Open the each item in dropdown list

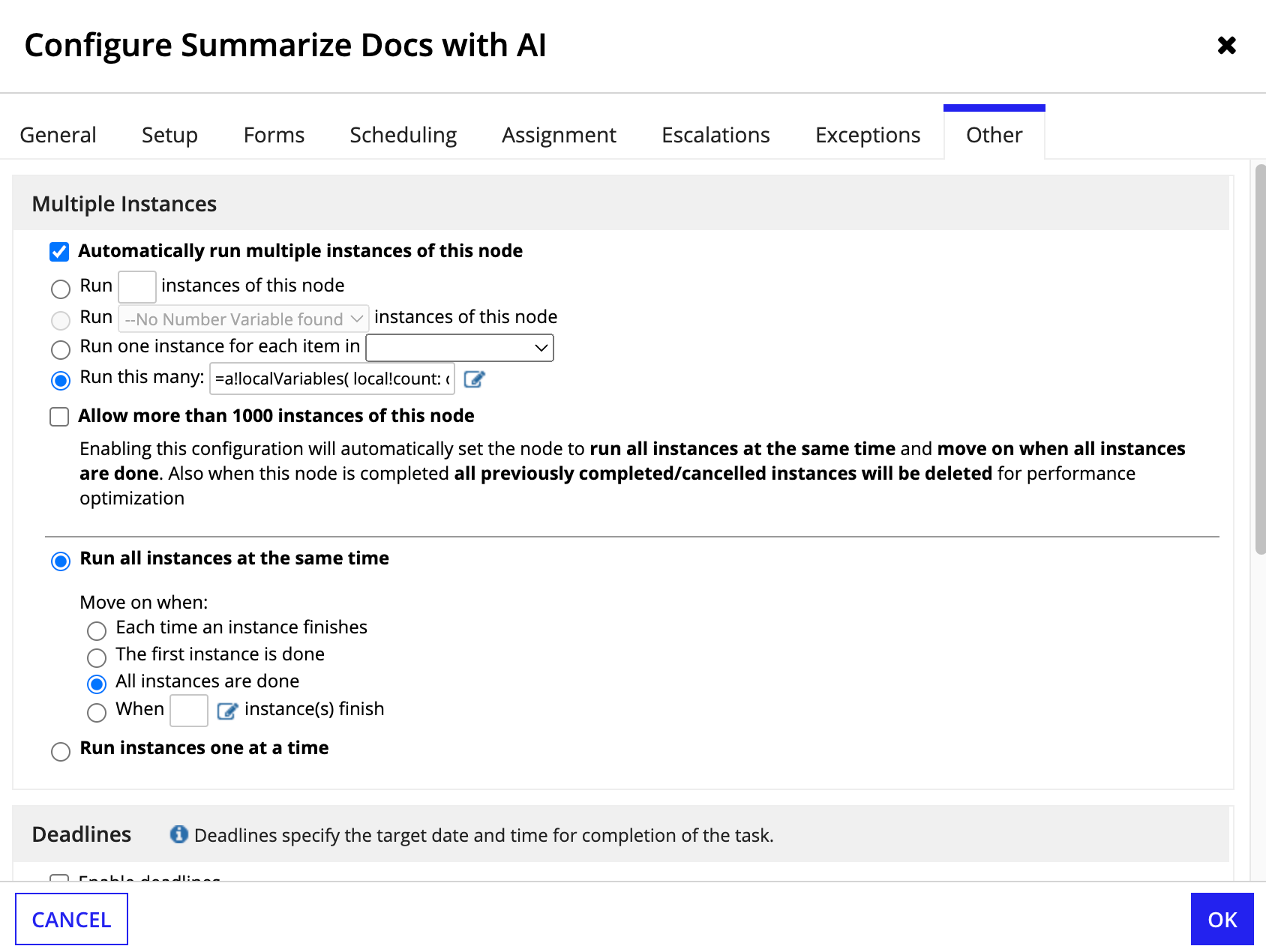460,348
